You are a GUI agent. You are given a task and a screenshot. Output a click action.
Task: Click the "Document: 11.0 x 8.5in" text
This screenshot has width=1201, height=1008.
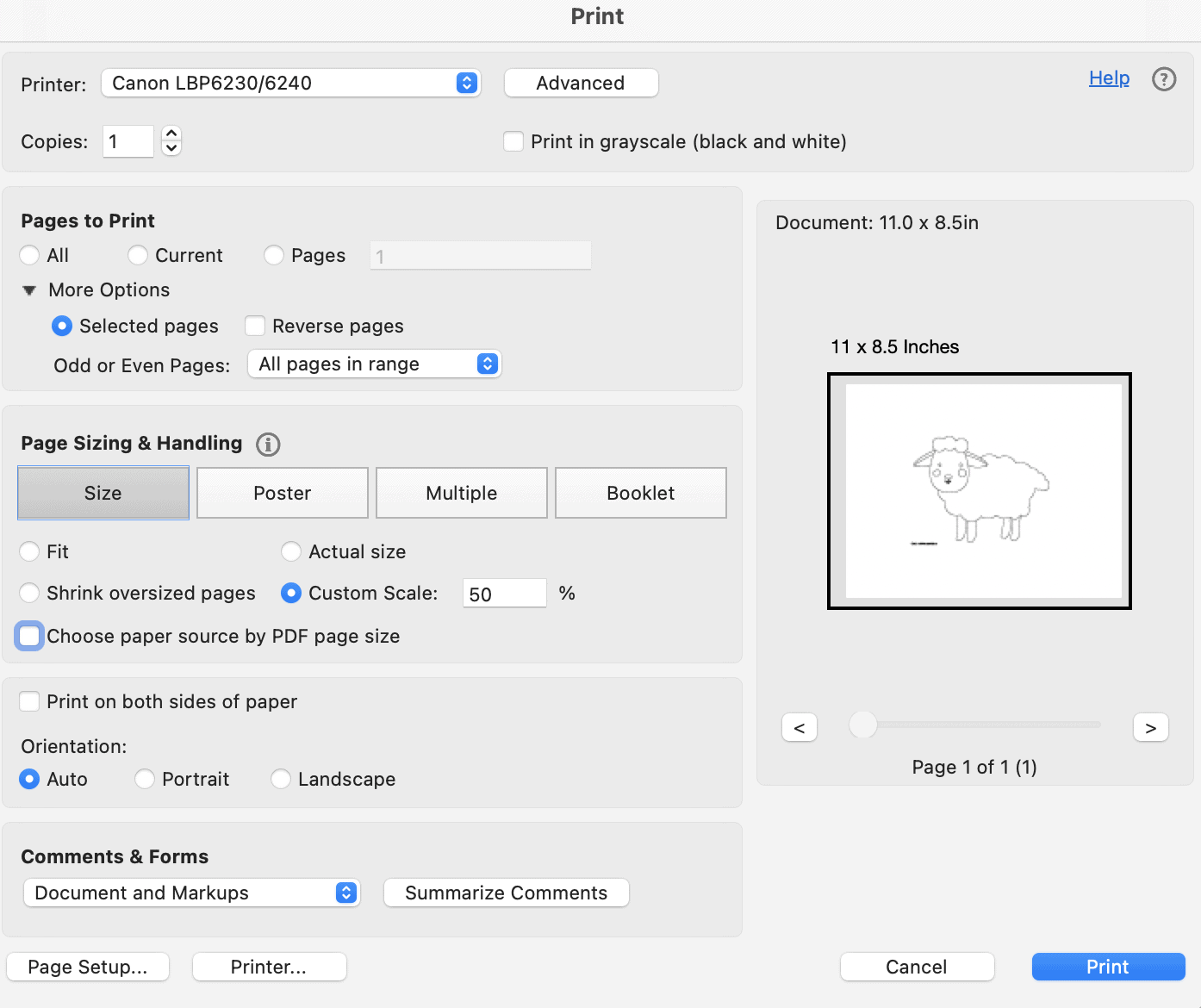coord(877,222)
